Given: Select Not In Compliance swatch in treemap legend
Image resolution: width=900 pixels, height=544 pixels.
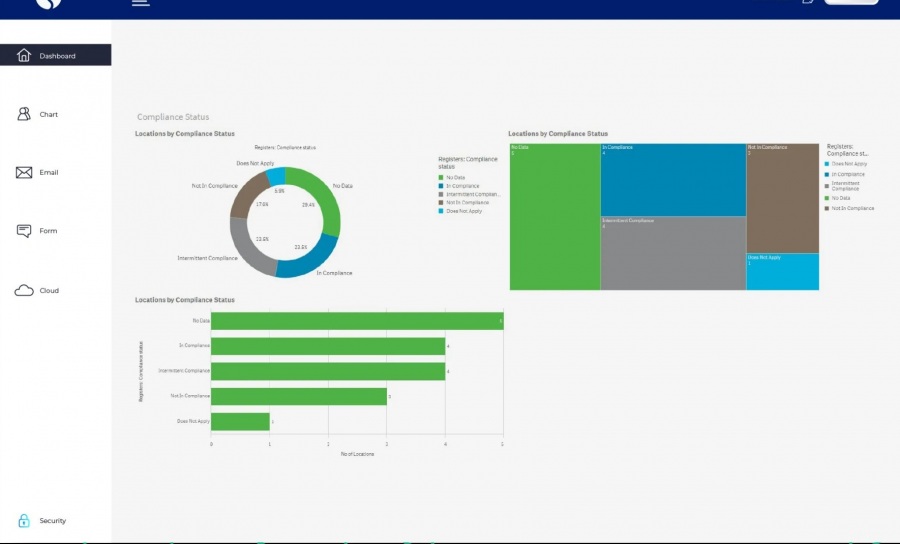Looking at the screenshot, I should click(x=827, y=208).
